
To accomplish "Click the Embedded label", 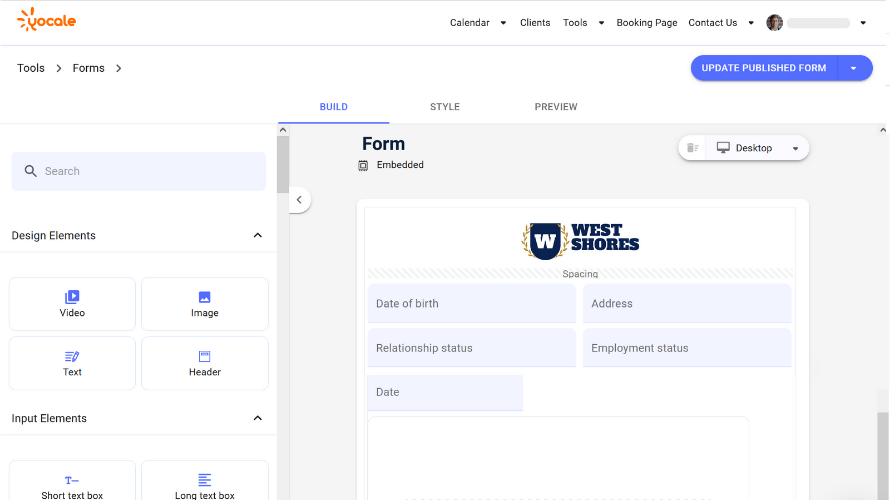I will point(400,165).
